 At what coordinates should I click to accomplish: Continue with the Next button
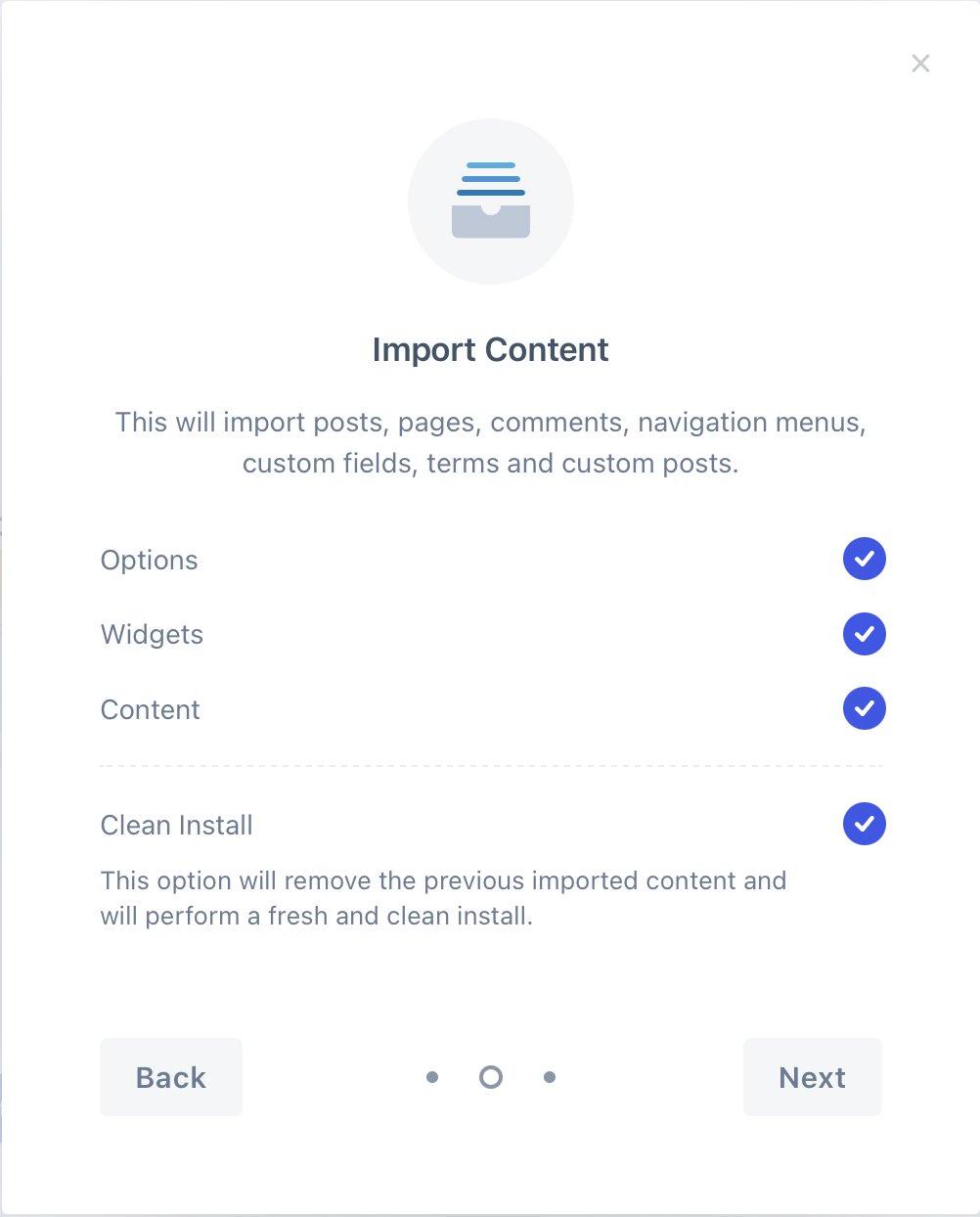[x=813, y=1077]
